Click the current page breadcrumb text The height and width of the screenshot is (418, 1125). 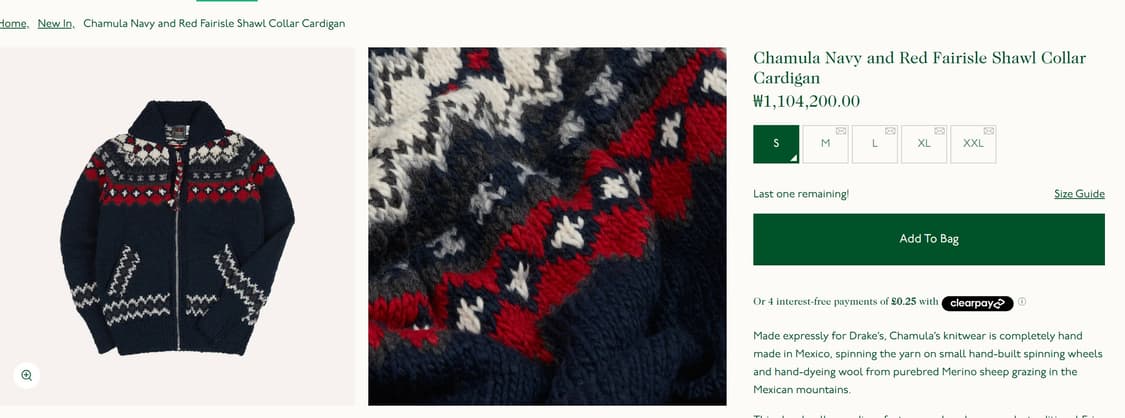click(x=214, y=24)
